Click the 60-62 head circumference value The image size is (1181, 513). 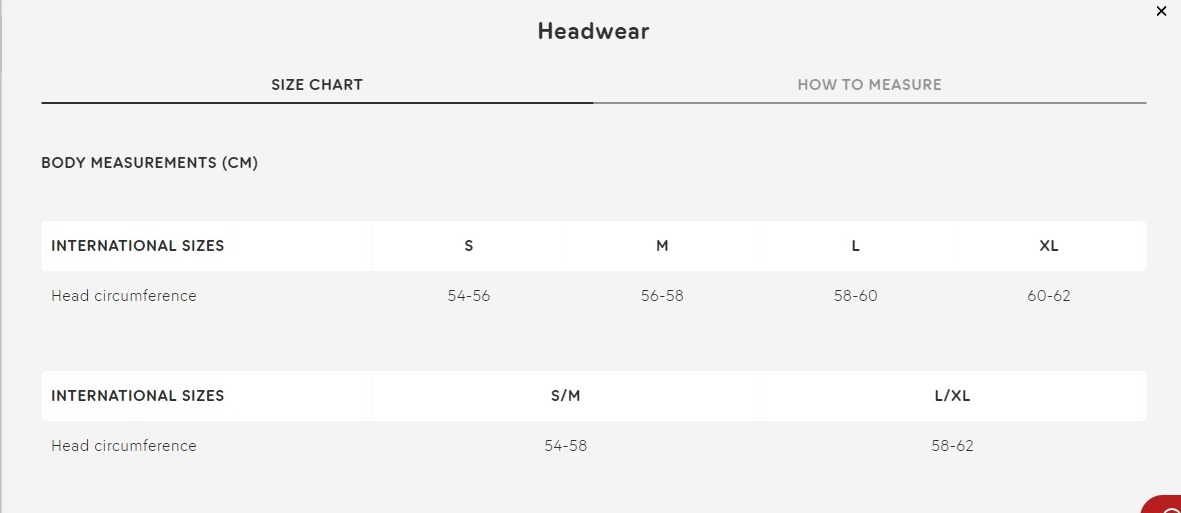pyautogui.click(x=1048, y=296)
